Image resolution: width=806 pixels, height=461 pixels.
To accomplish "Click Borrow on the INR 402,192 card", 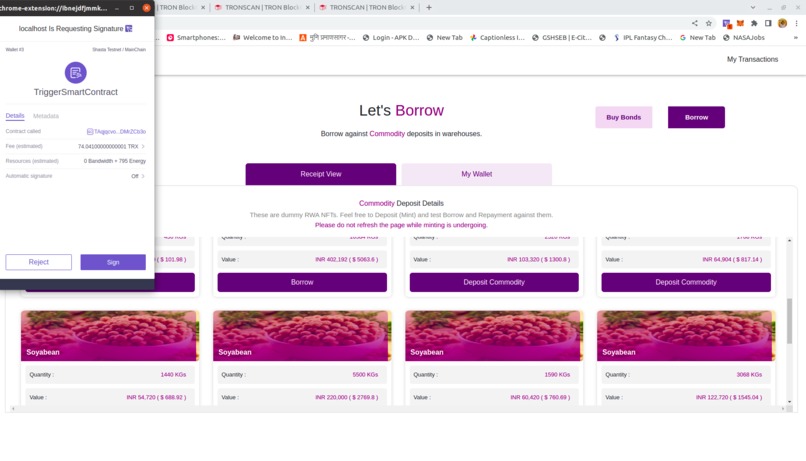I will pyautogui.click(x=302, y=282).
